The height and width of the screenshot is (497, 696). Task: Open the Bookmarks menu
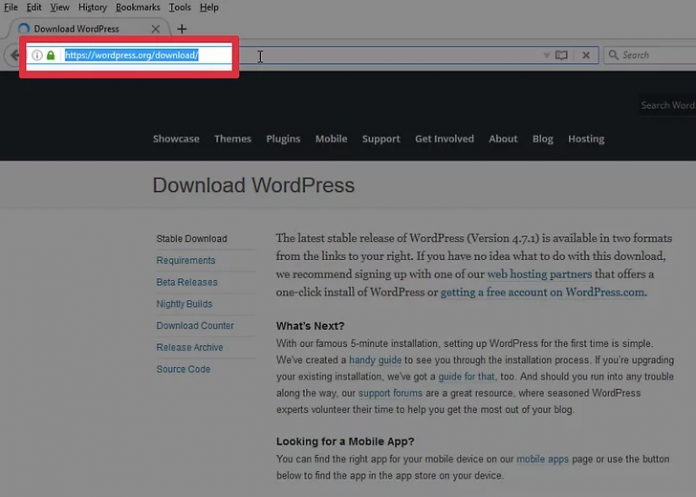click(137, 7)
